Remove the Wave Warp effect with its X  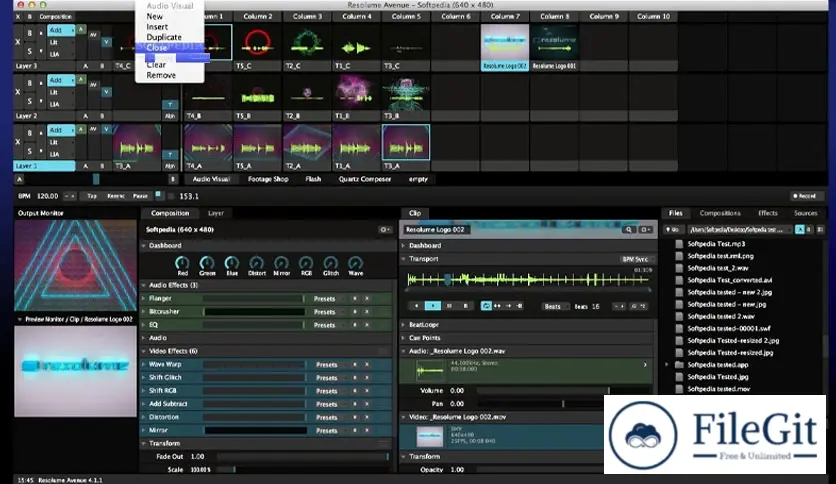367,365
